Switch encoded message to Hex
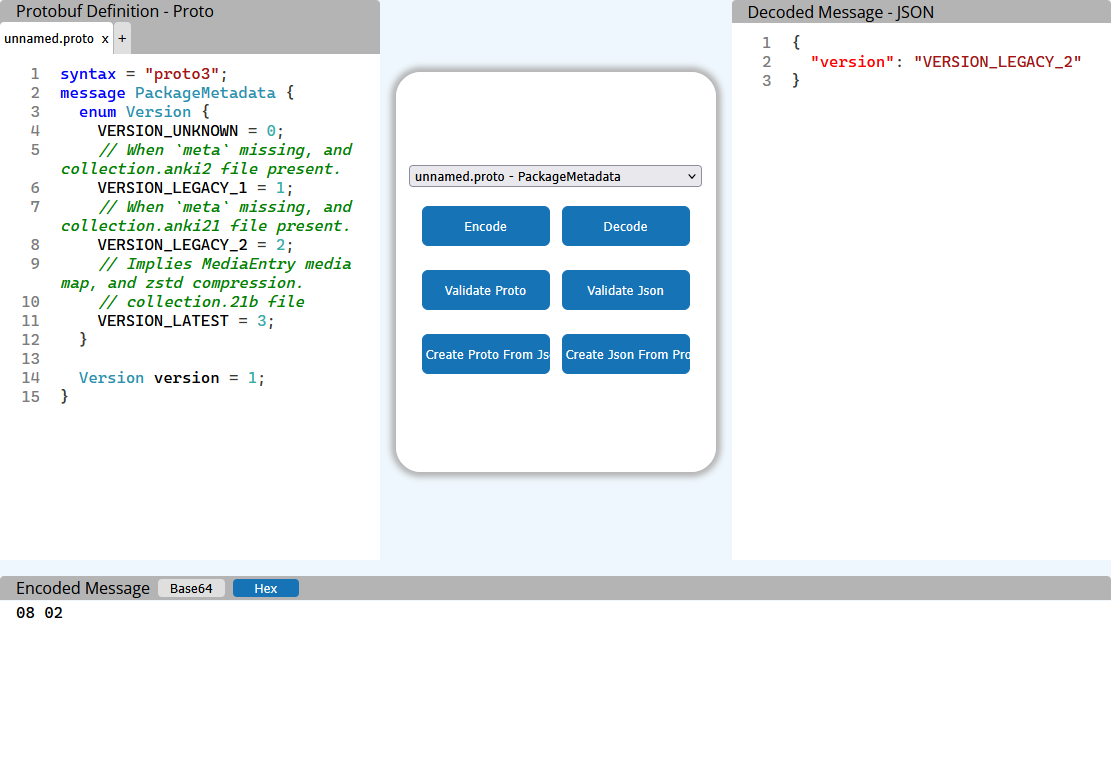This screenshot has height=761, width=1111. pyautogui.click(x=266, y=588)
